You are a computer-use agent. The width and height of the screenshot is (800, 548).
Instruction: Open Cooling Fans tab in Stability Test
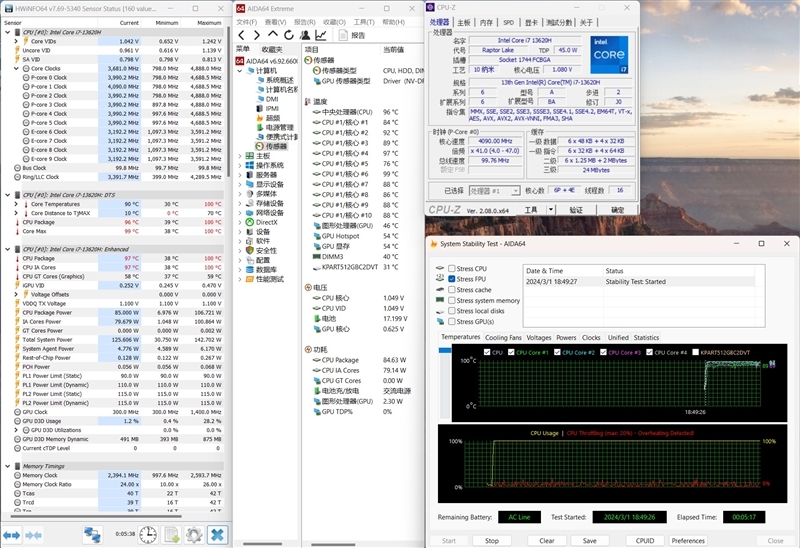[503, 338]
